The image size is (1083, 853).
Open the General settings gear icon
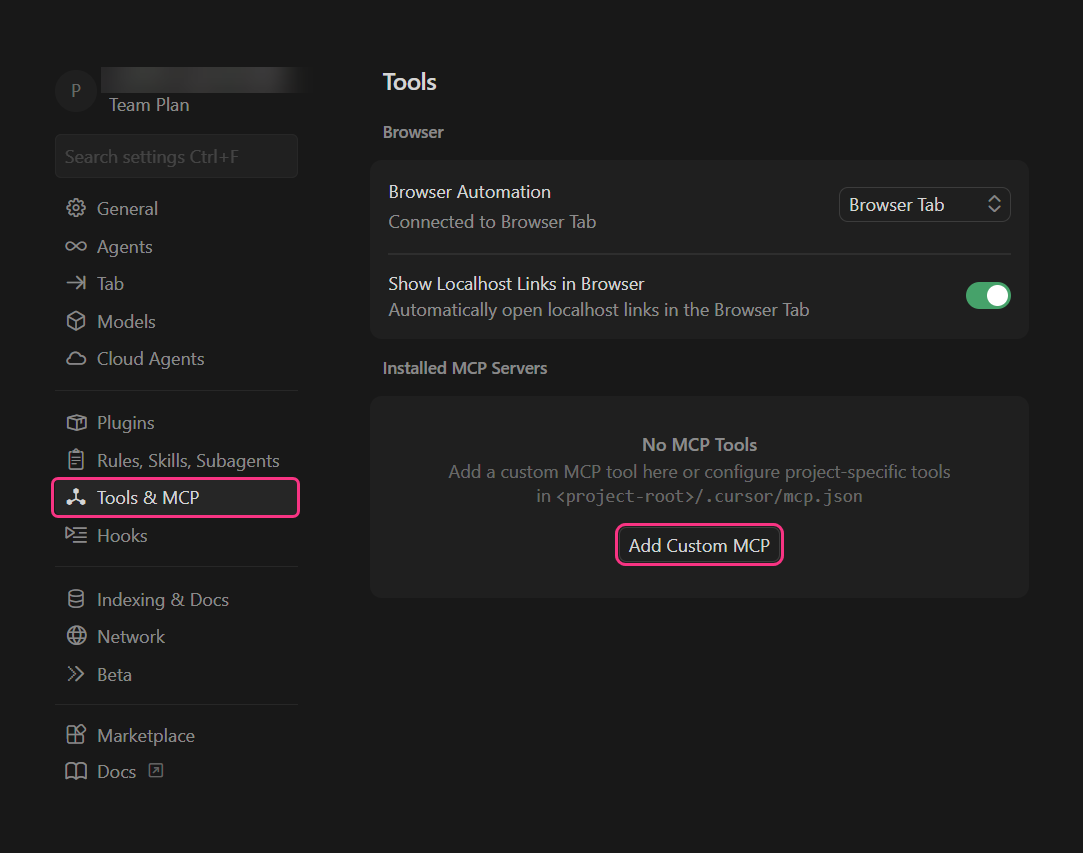click(77, 208)
